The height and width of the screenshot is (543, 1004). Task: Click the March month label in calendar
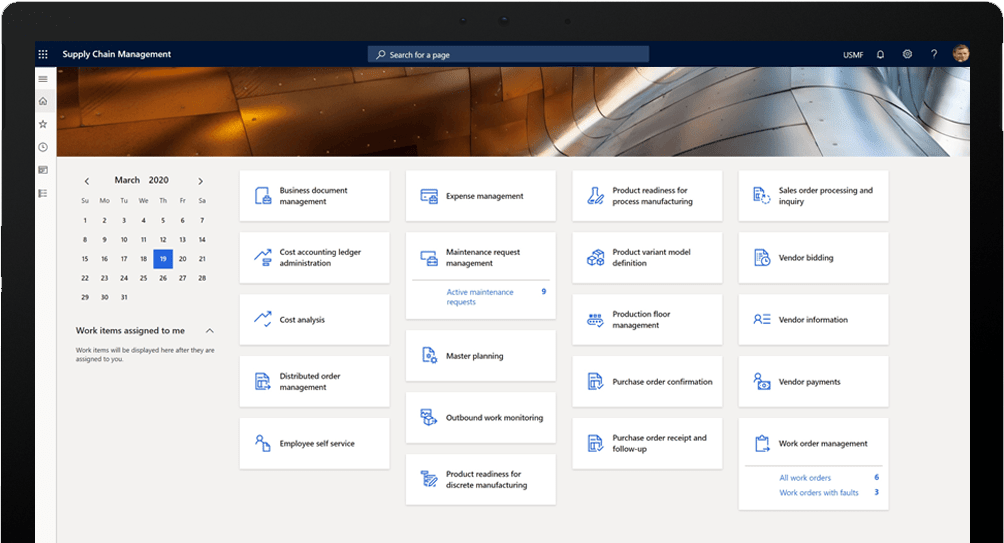point(127,181)
